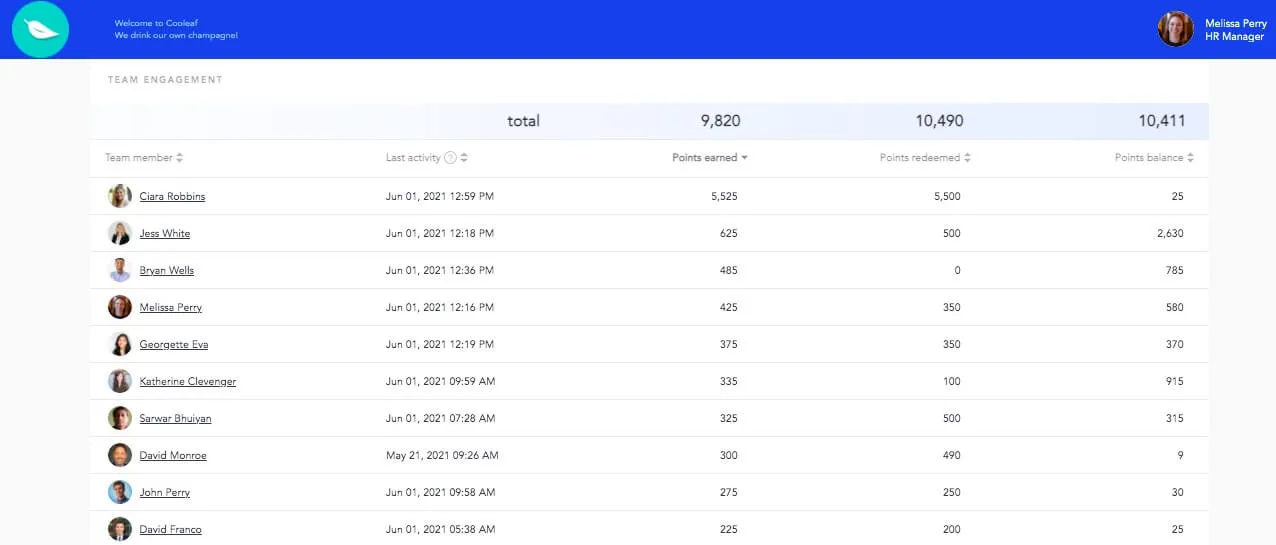Click the Last activity help question icon
Image resolution: width=1276 pixels, height=545 pixels.
[x=450, y=158]
